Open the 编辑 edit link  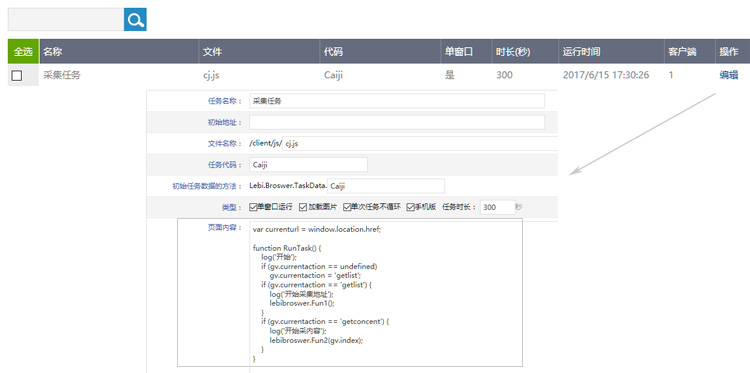728,75
